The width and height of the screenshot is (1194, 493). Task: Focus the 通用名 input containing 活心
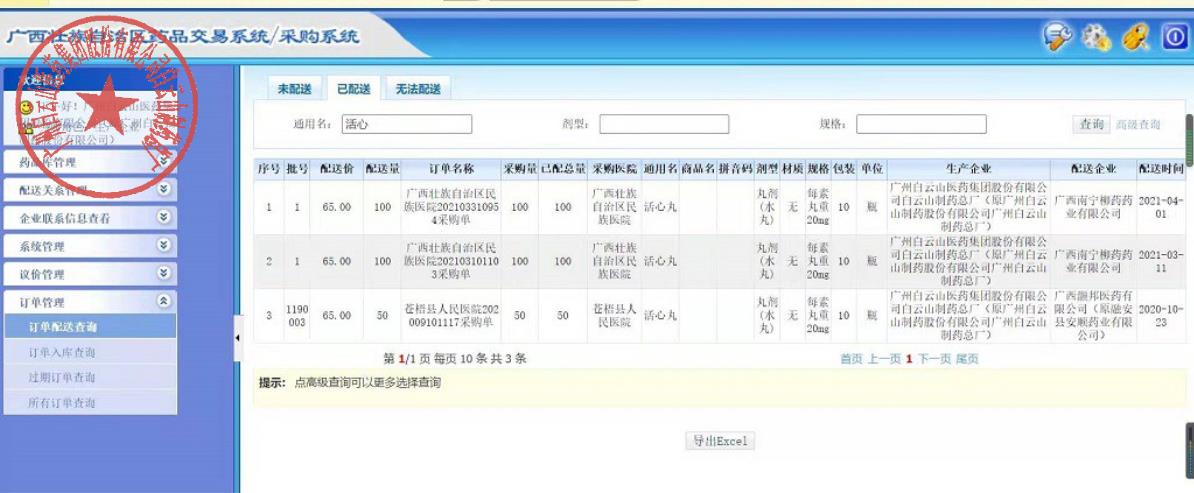pyautogui.click(x=407, y=124)
